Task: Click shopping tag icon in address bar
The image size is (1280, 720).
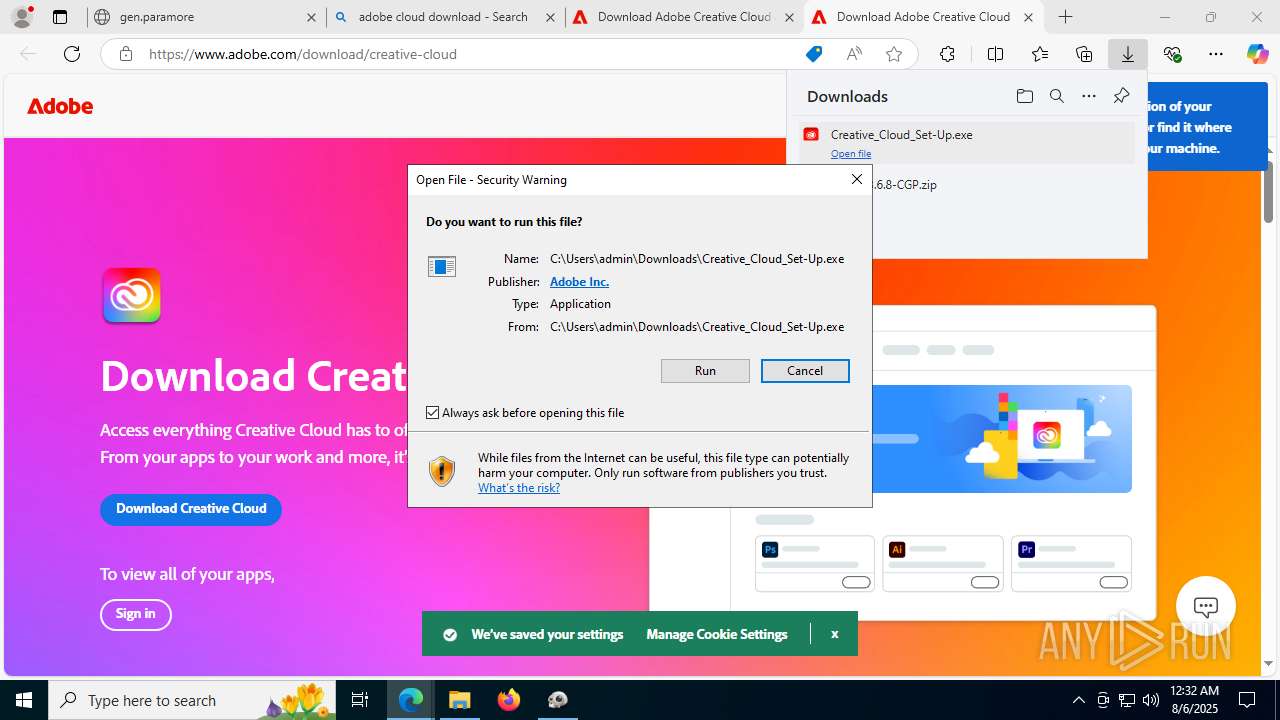Action: pyautogui.click(x=814, y=54)
